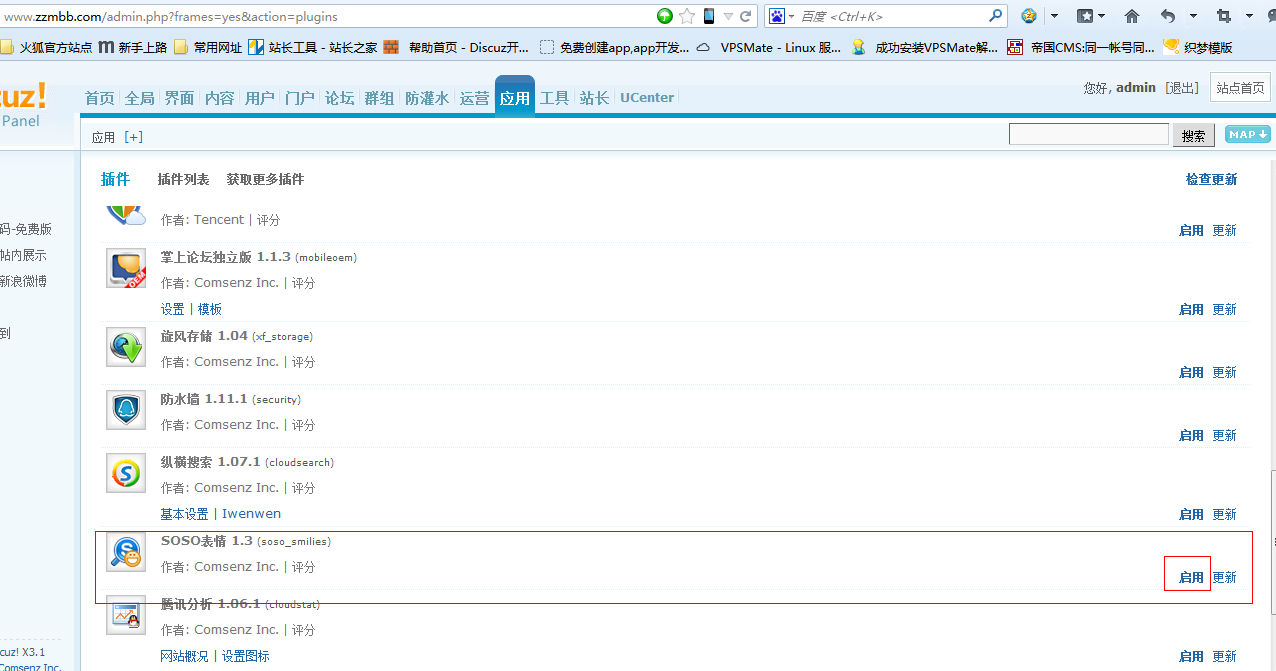1276x671 pixels.
Task: Click the magnifier icon in Baidu search box
Action: coord(995,16)
